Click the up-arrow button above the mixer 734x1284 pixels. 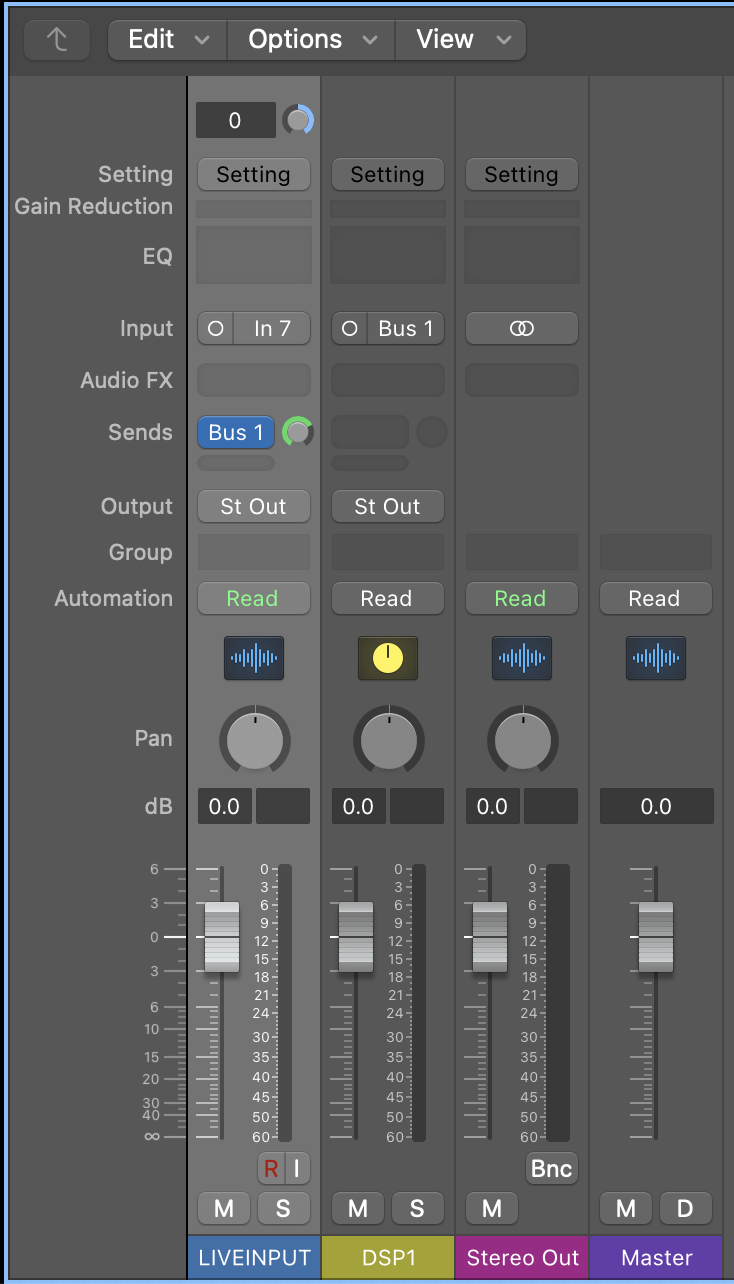[x=57, y=40]
